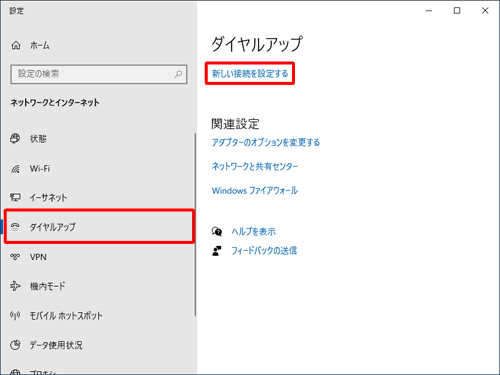Screen dimensions: 500x375
Task: Click 新しい接続を設定する link
Action: 250,73
